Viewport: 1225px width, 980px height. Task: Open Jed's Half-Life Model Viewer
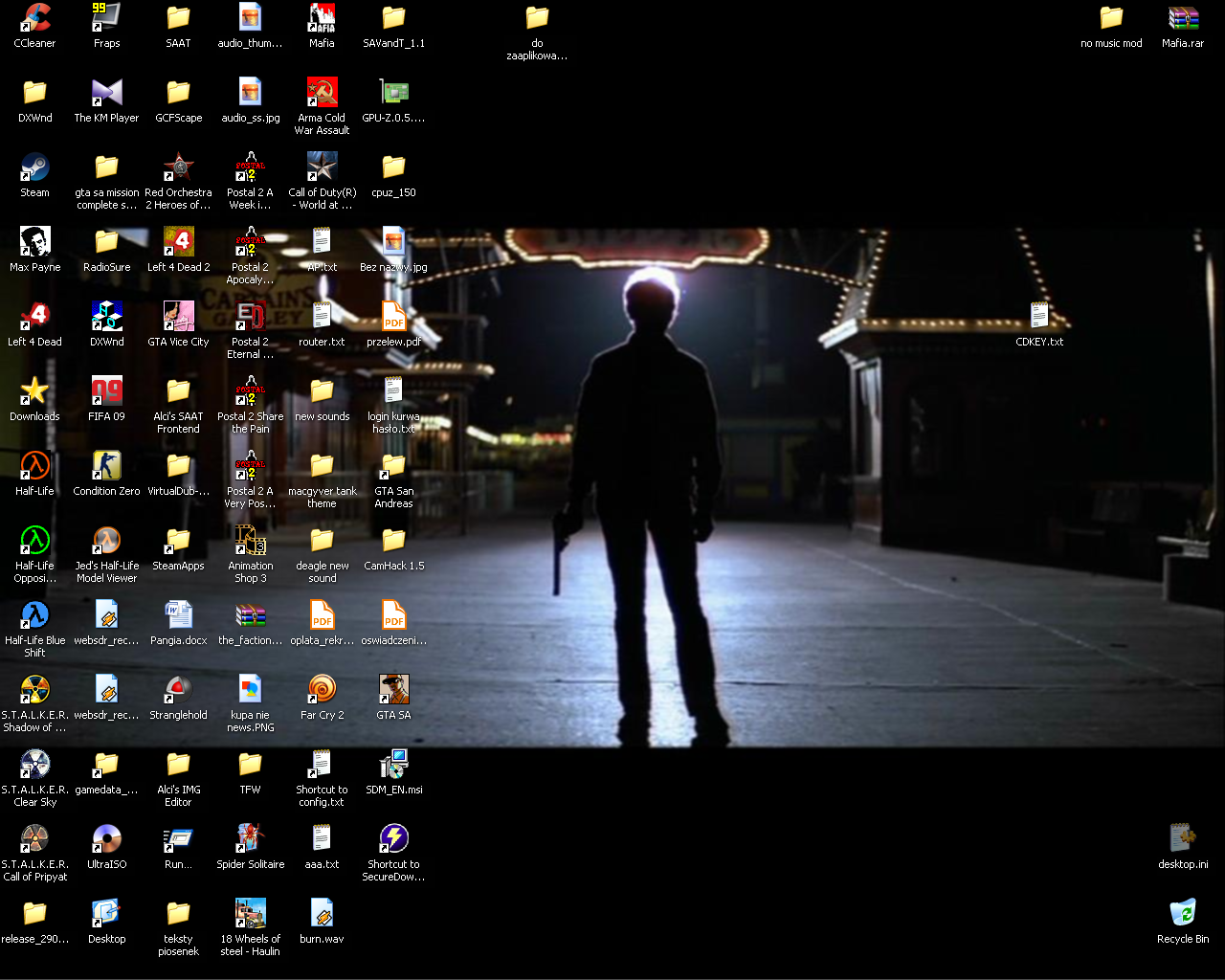click(x=106, y=540)
